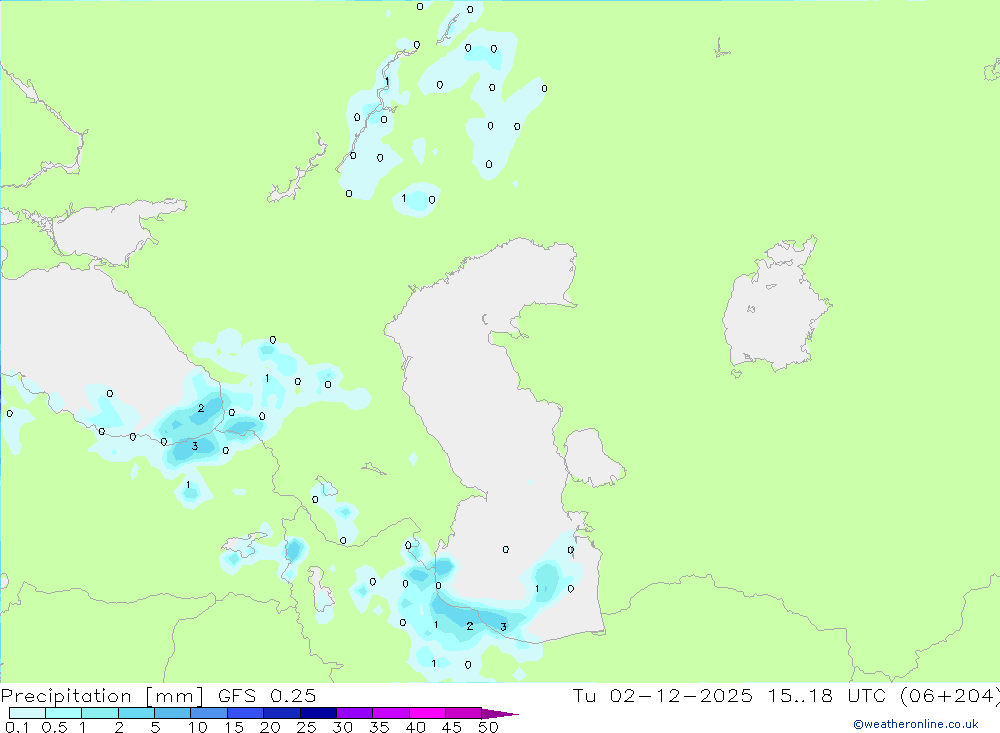Click the "Tu 02-12-2025" date text
Viewport: 1000px width, 733px height.
pyautogui.click(x=662, y=695)
